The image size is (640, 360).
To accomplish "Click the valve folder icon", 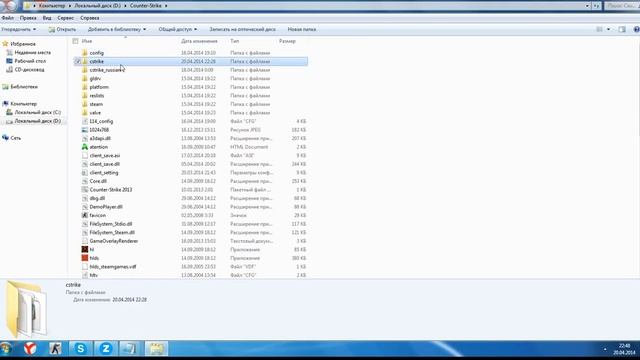I will pyautogui.click(x=84, y=113).
